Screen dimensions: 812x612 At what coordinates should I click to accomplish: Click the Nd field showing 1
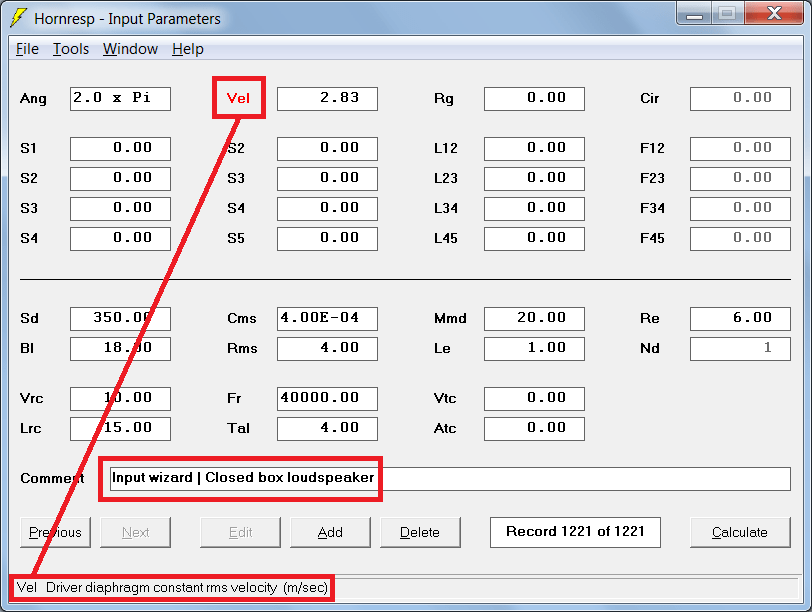pos(741,349)
